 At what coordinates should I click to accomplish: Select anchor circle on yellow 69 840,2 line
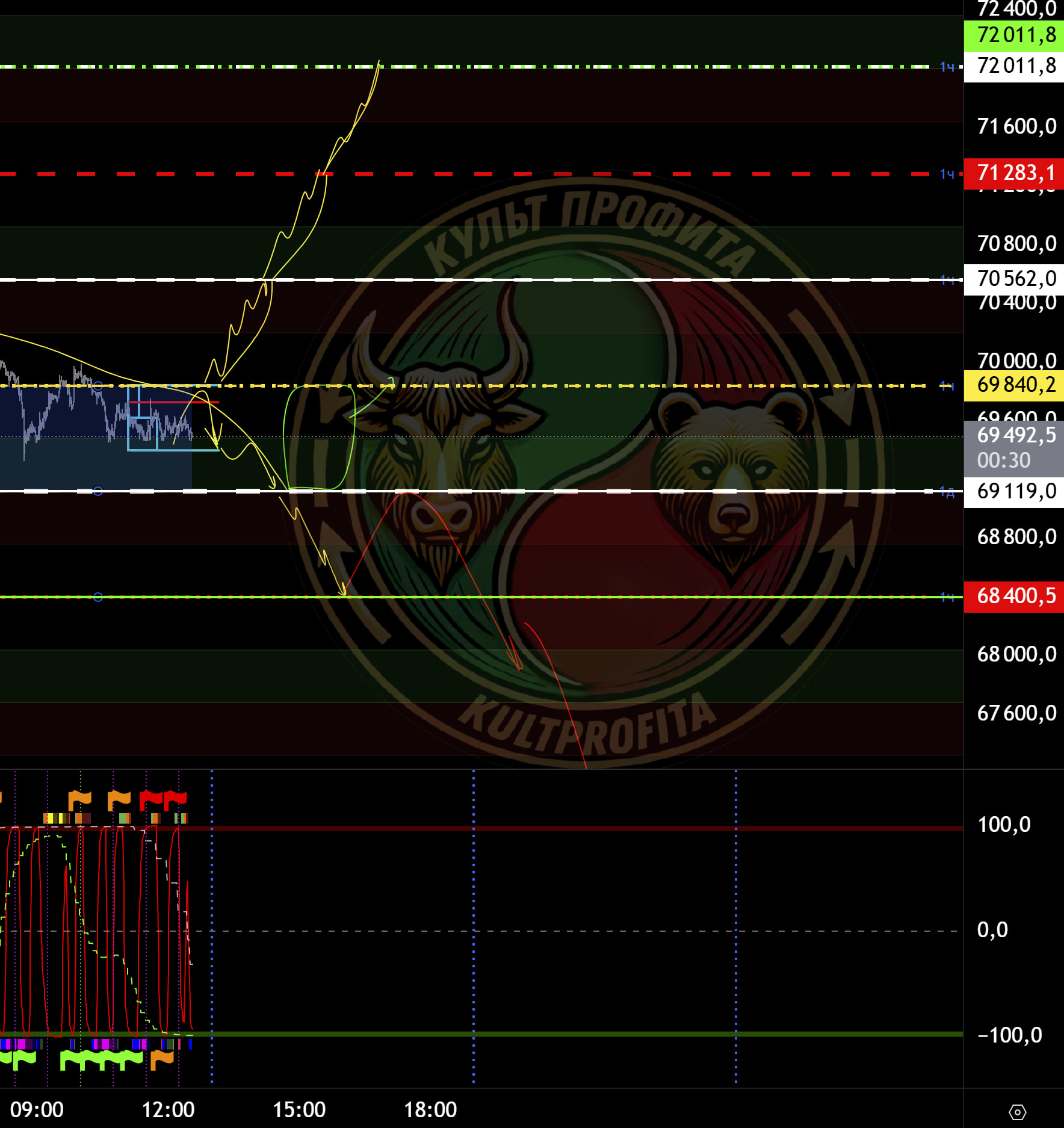tap(98, 386)
